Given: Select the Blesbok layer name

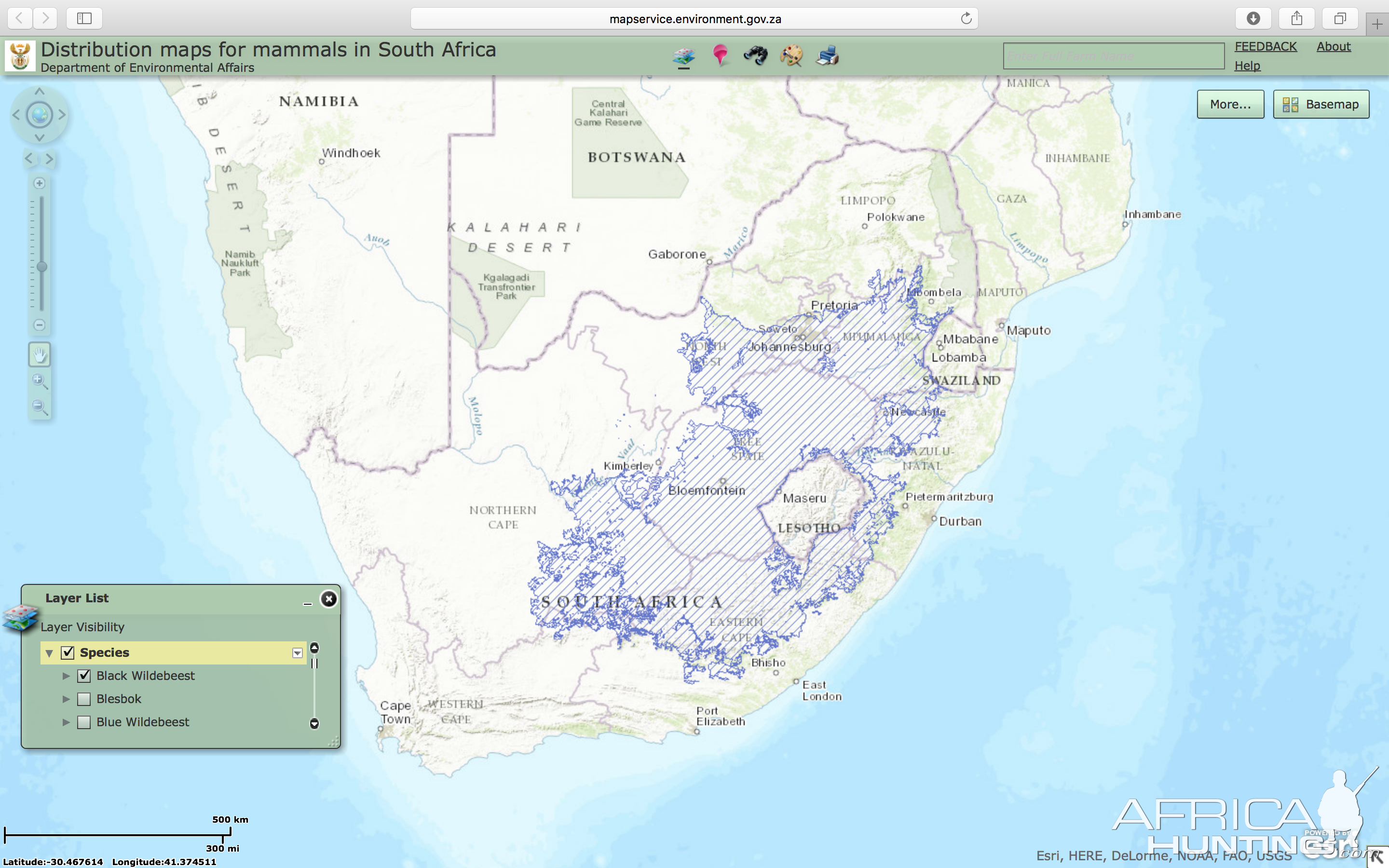Looking at the screenshot, I should coord(119,699).
